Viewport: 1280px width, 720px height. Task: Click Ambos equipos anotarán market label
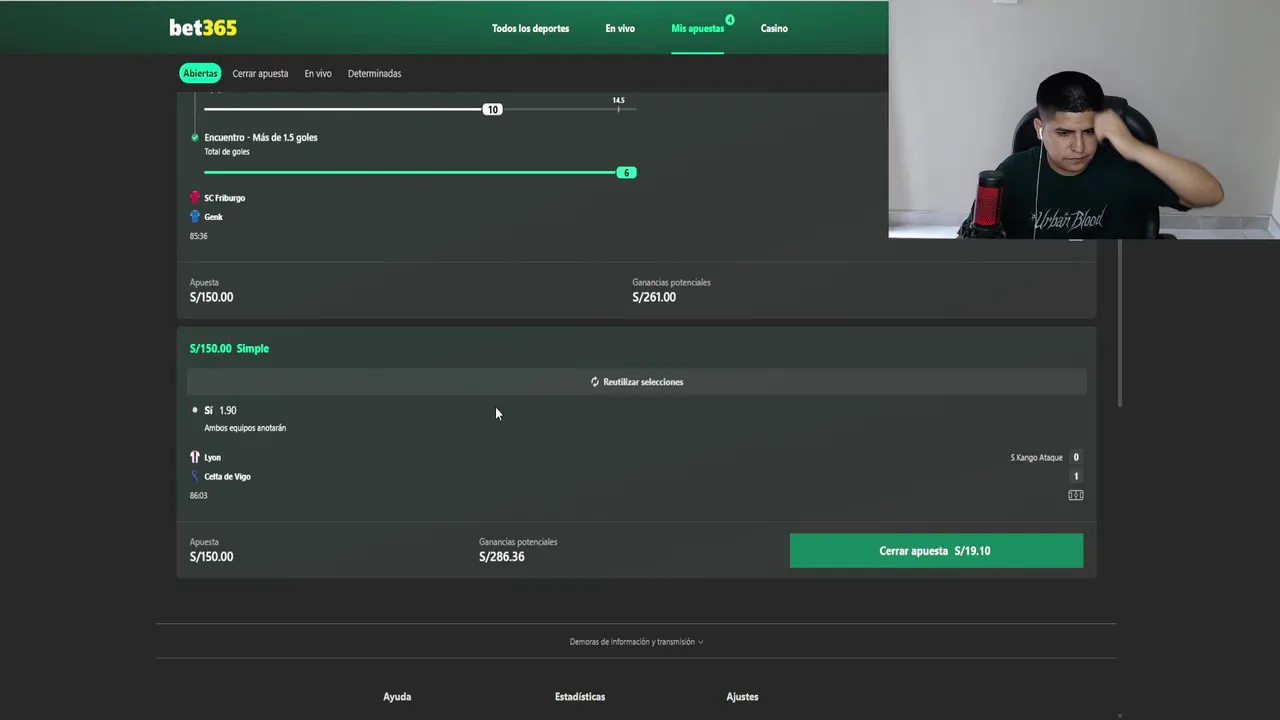245,428
